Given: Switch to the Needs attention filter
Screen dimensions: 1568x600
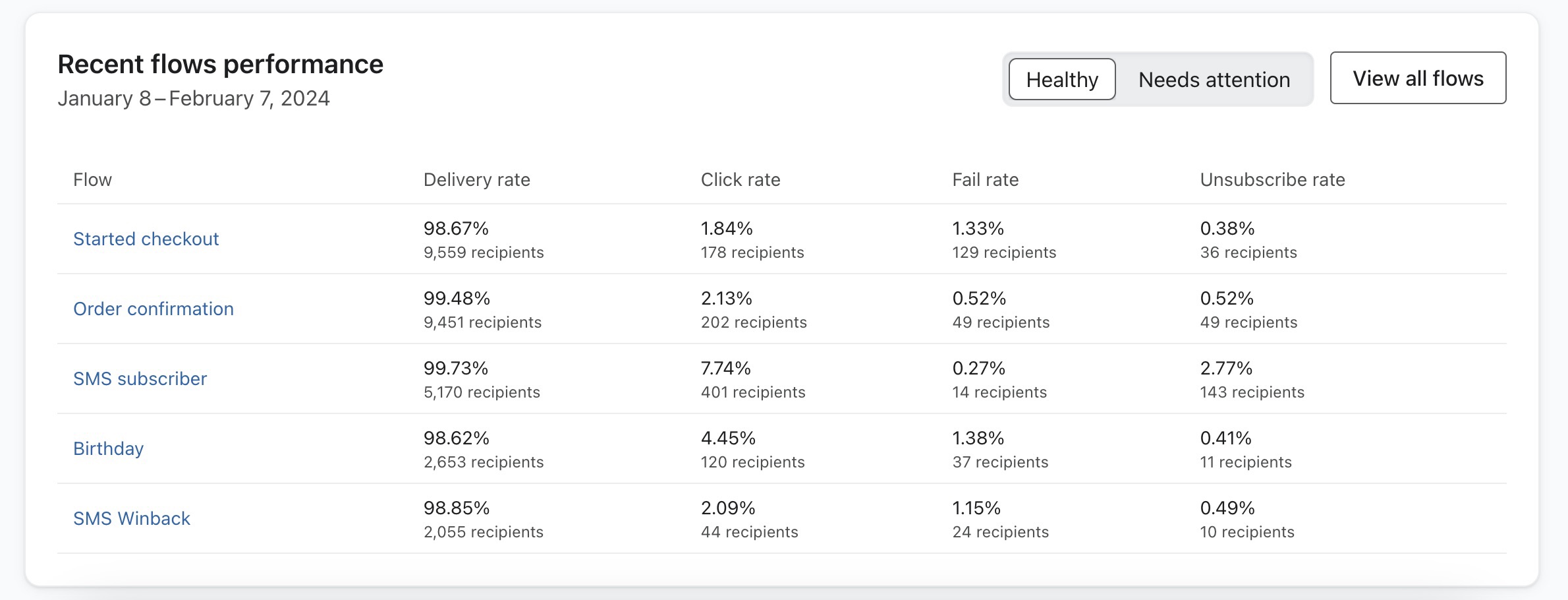Looking at the screenshot, I should tap(1214, 79).
